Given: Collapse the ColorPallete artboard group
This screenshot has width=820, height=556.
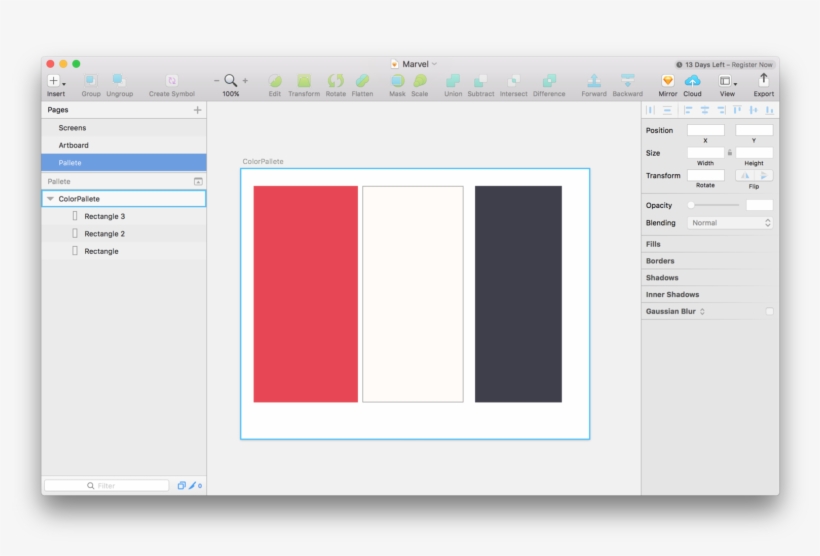Looking at the screenshot, I should 51,199.
